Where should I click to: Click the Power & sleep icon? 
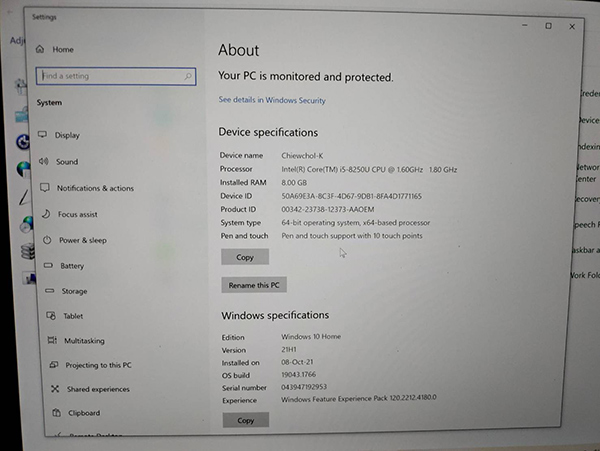(x=47, y=240)
